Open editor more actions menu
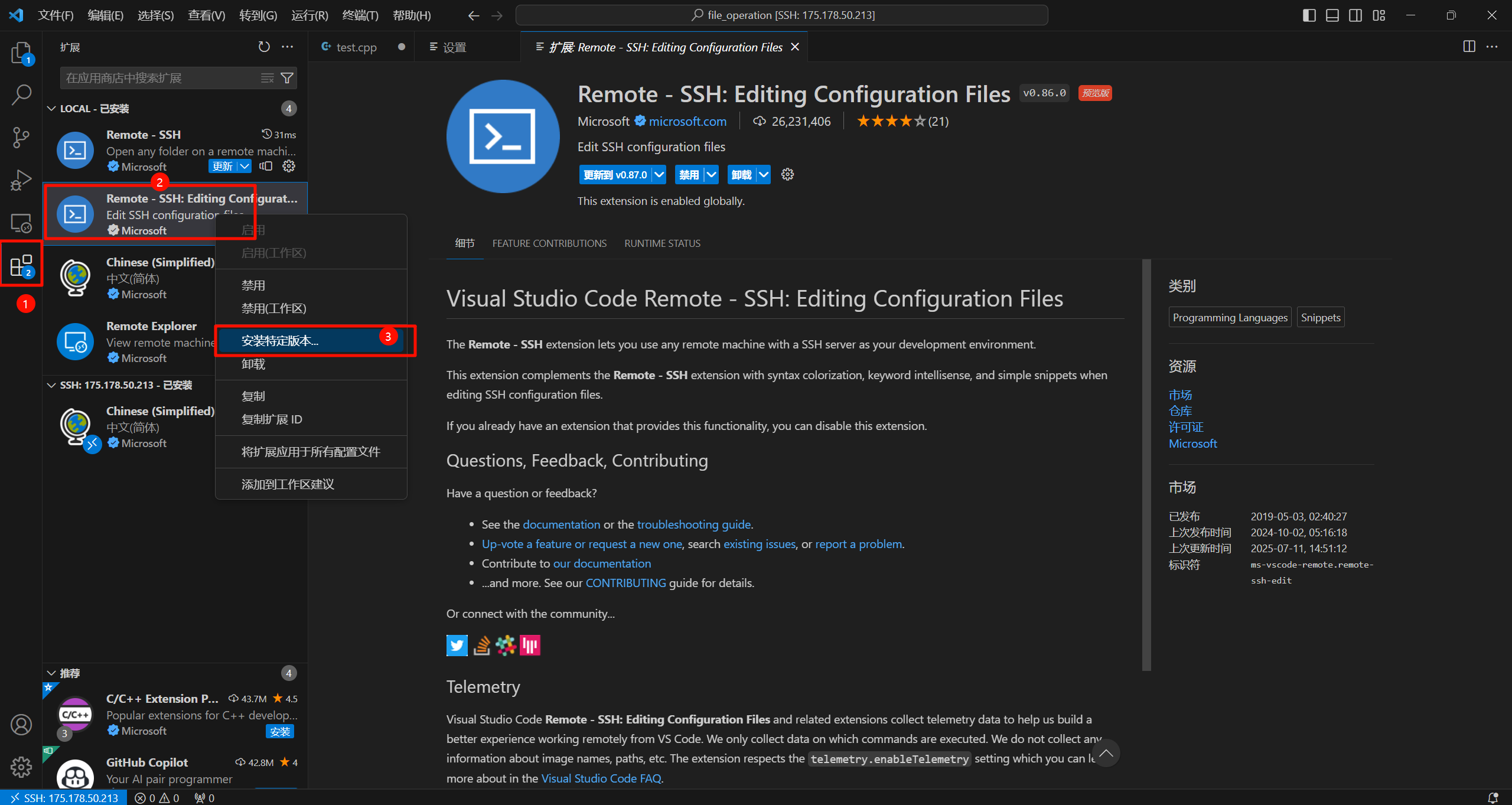 [x=1492, y=47]
